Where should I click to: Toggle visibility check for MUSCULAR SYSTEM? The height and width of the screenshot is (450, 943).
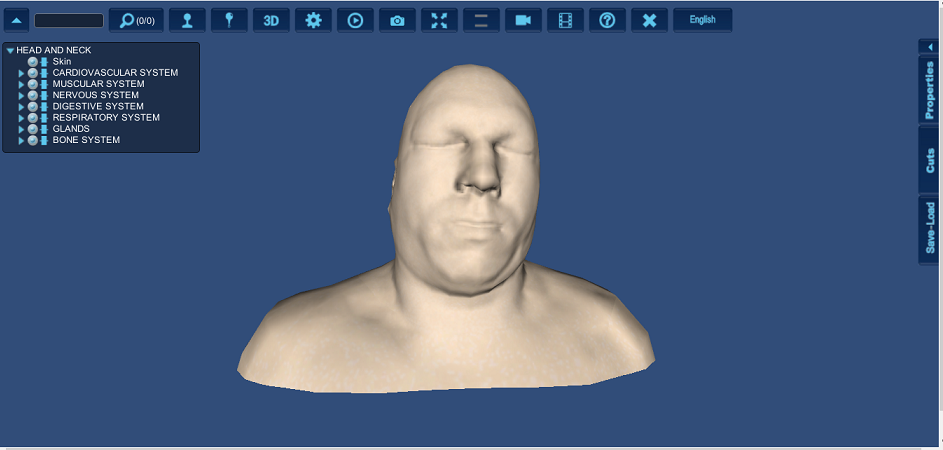tap(32, 84)
